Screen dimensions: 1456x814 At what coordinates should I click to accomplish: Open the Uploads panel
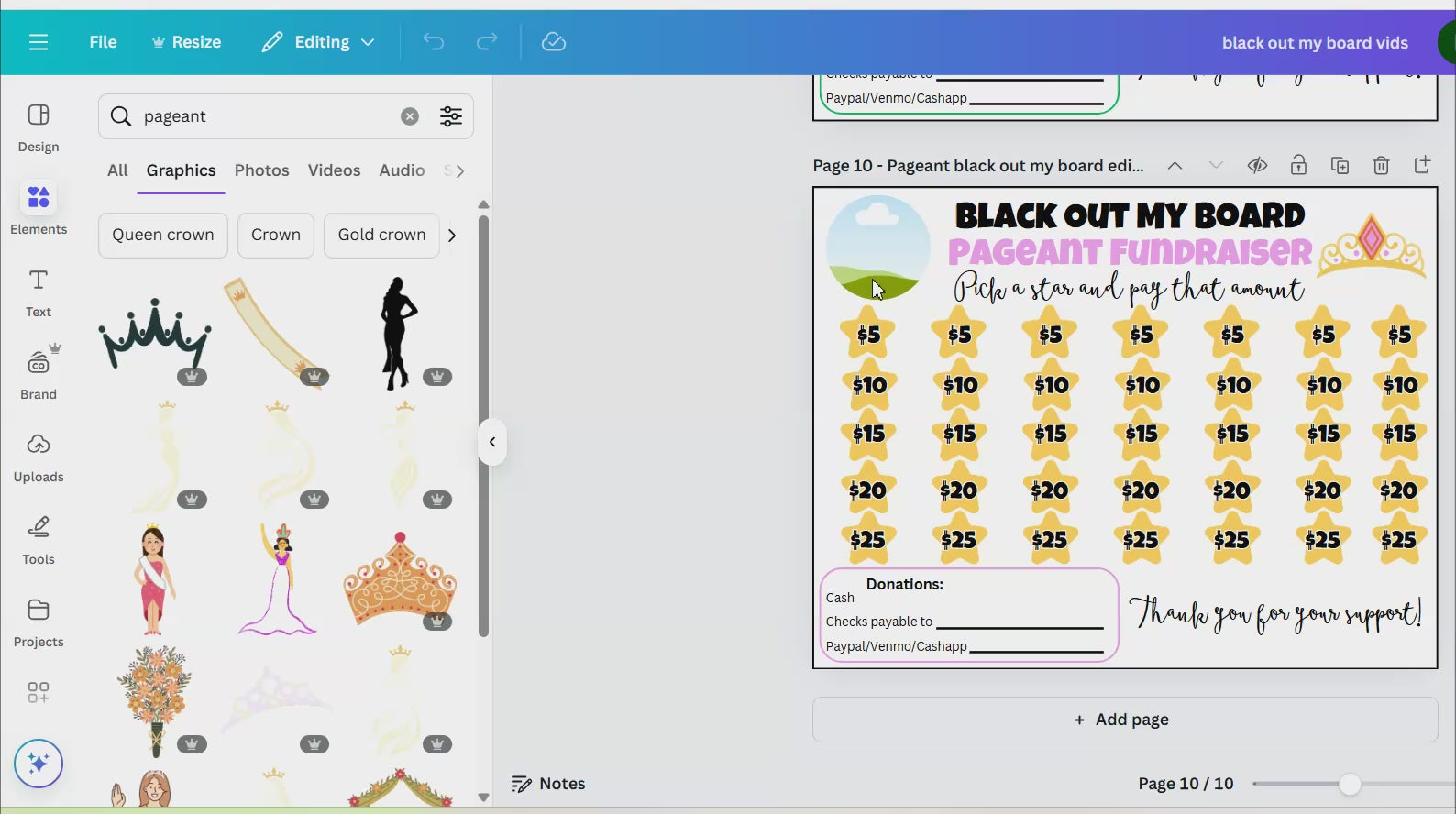[39, 456]
